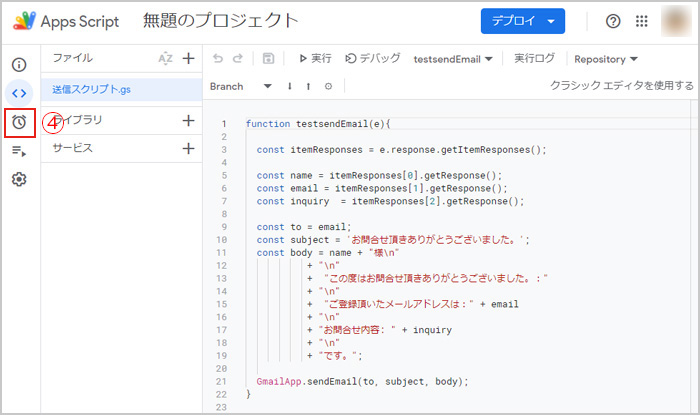Open the 実行ログ execution log

tap(534, 58)
